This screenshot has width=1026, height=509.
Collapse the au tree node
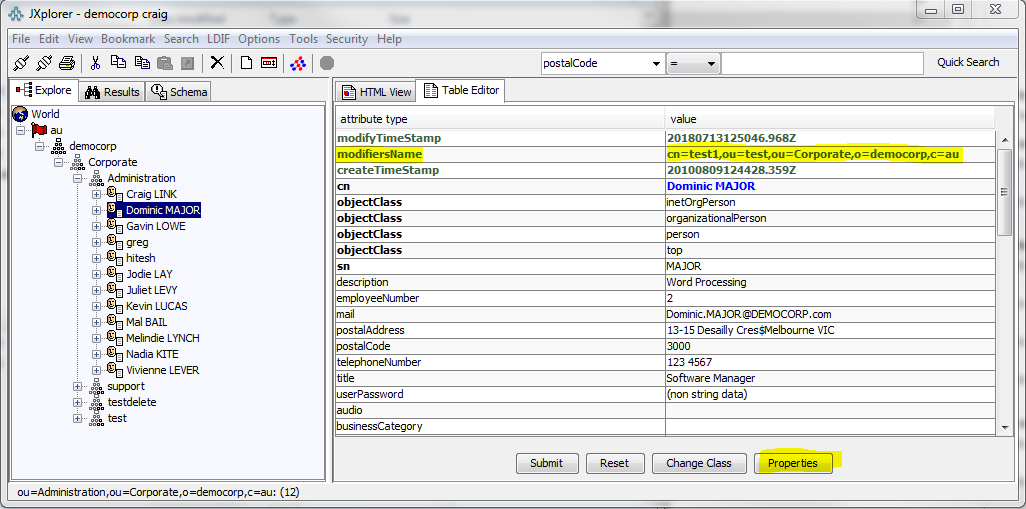pyautogui.click(x=20, y=130)
